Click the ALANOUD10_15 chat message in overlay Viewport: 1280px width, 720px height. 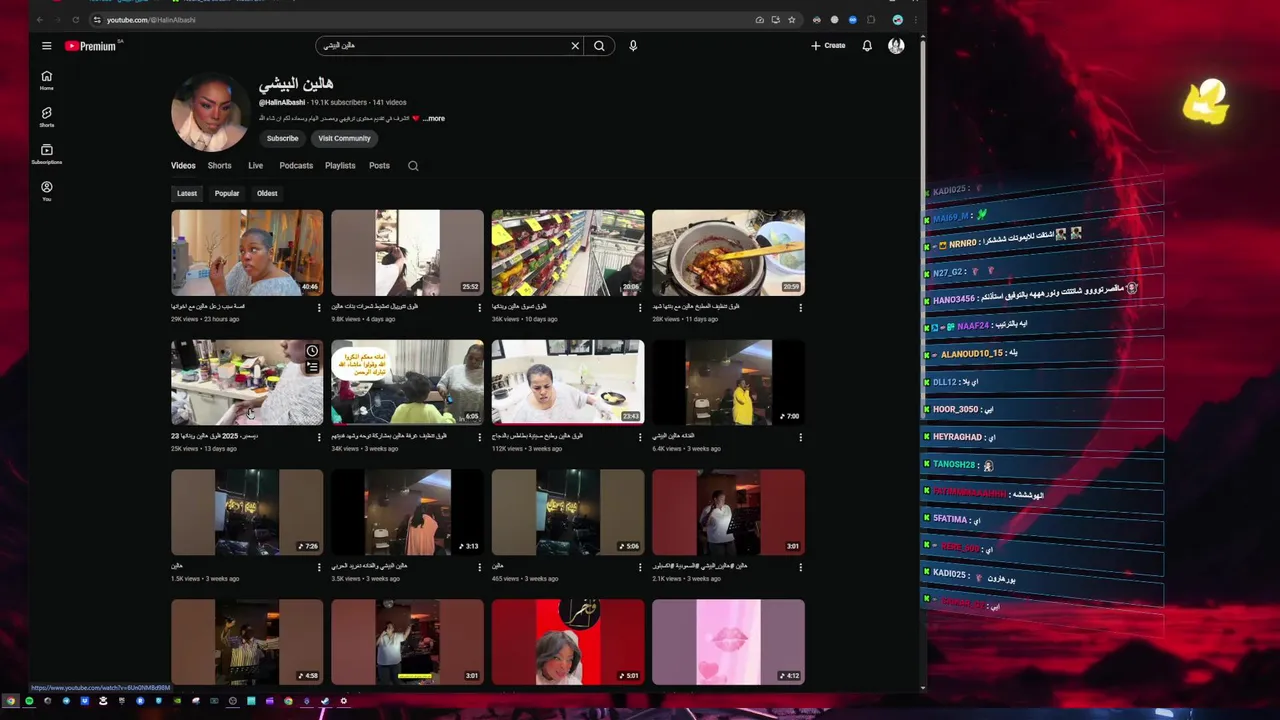(x=1040, y=353)
